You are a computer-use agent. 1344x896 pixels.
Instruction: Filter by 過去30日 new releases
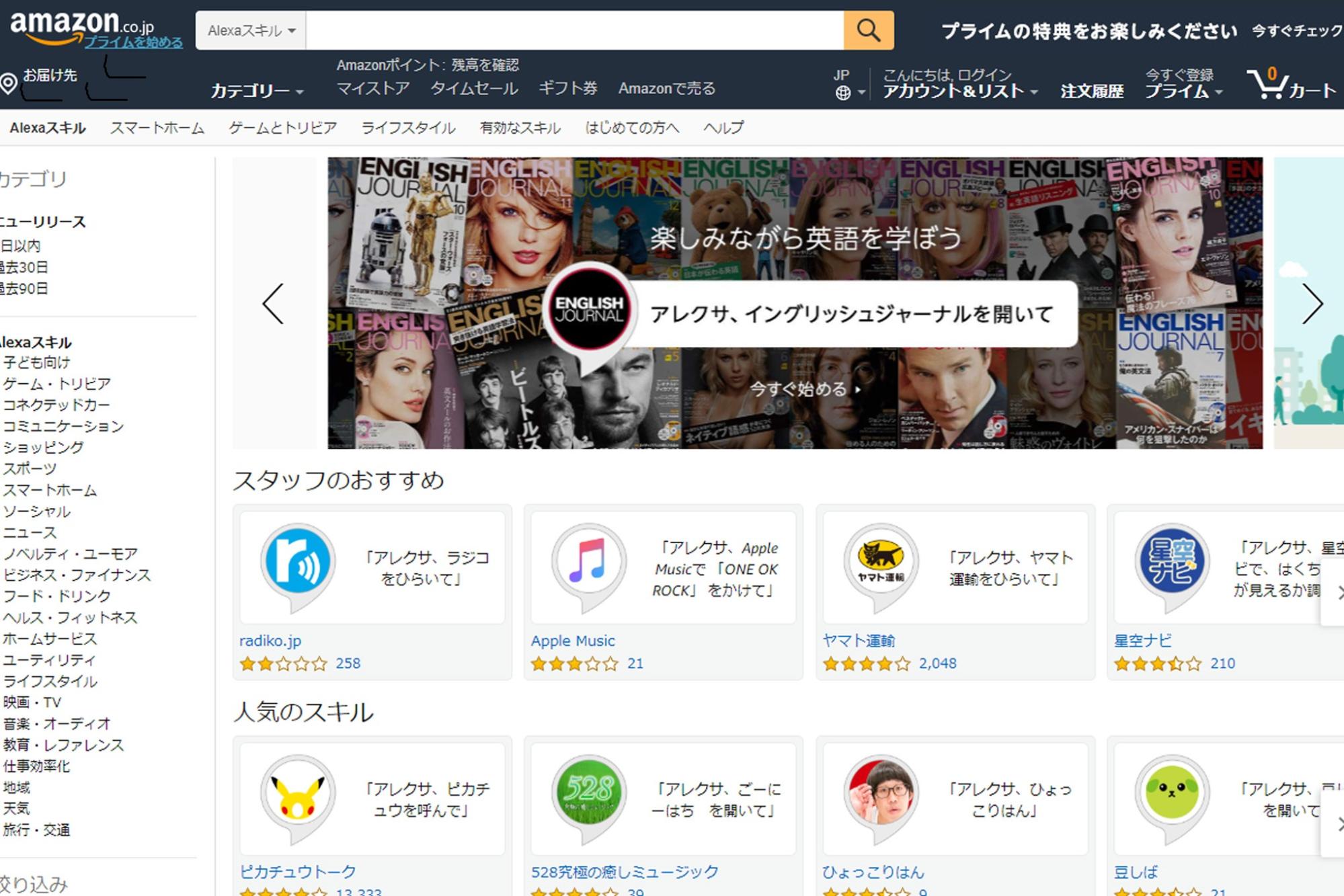24,268
